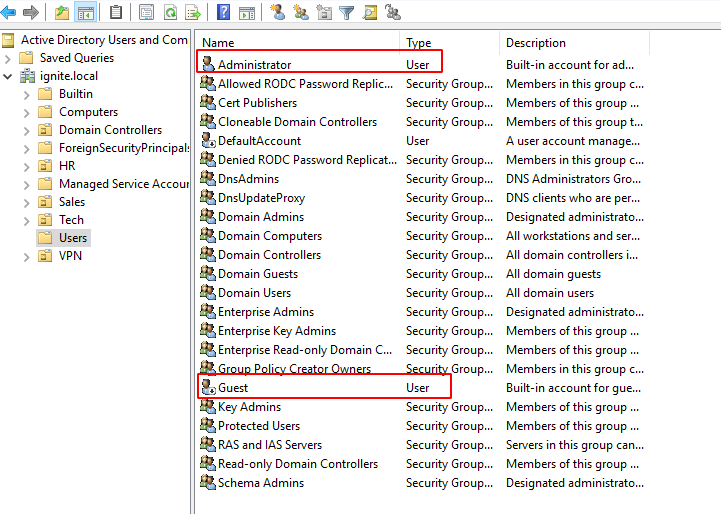Open Help with the question mark icon
Image resolution: width=721 pixels, height=514 pixels.
click(x=223, y=12)
